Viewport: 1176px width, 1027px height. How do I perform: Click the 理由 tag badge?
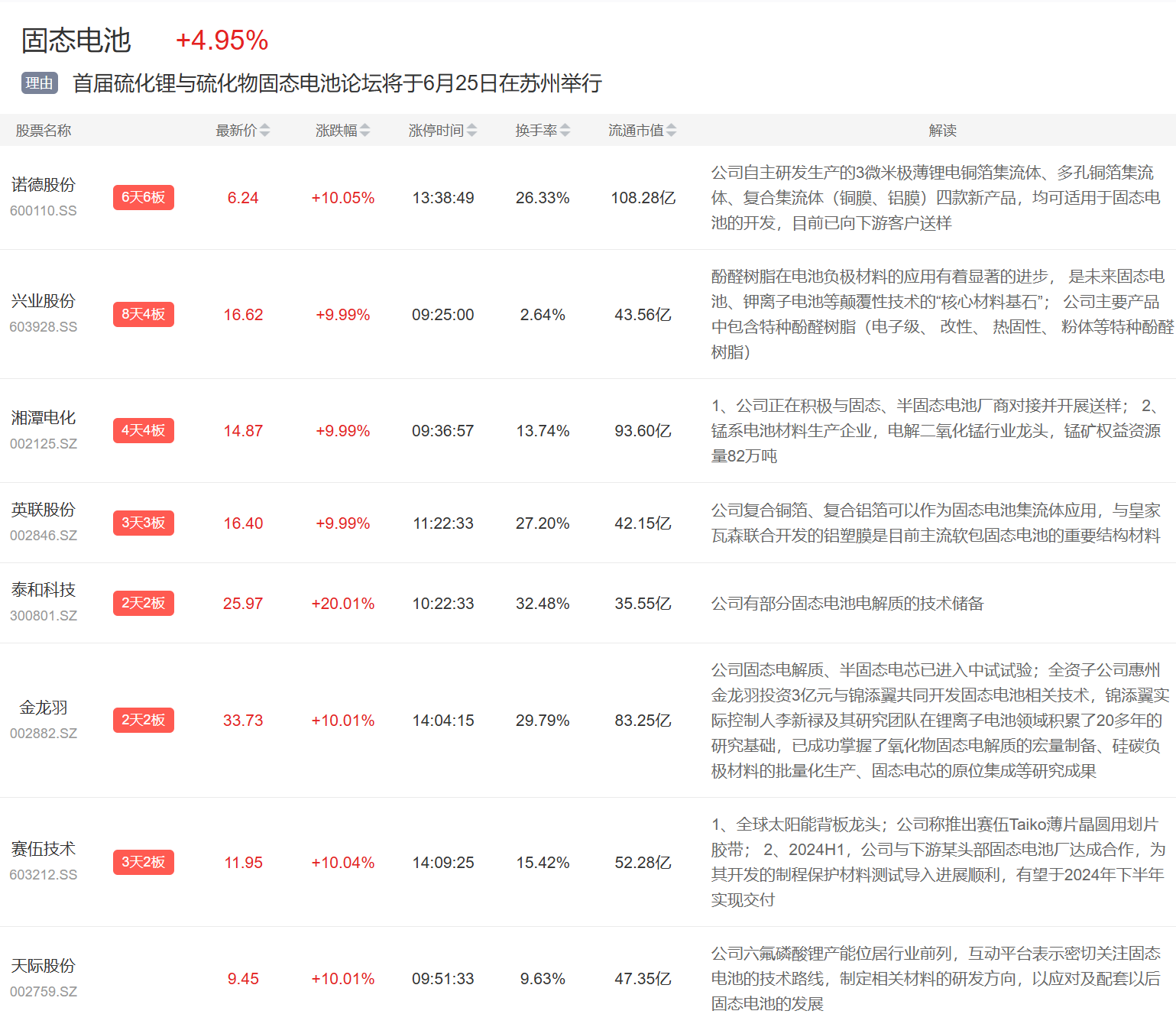coord(39,83)
